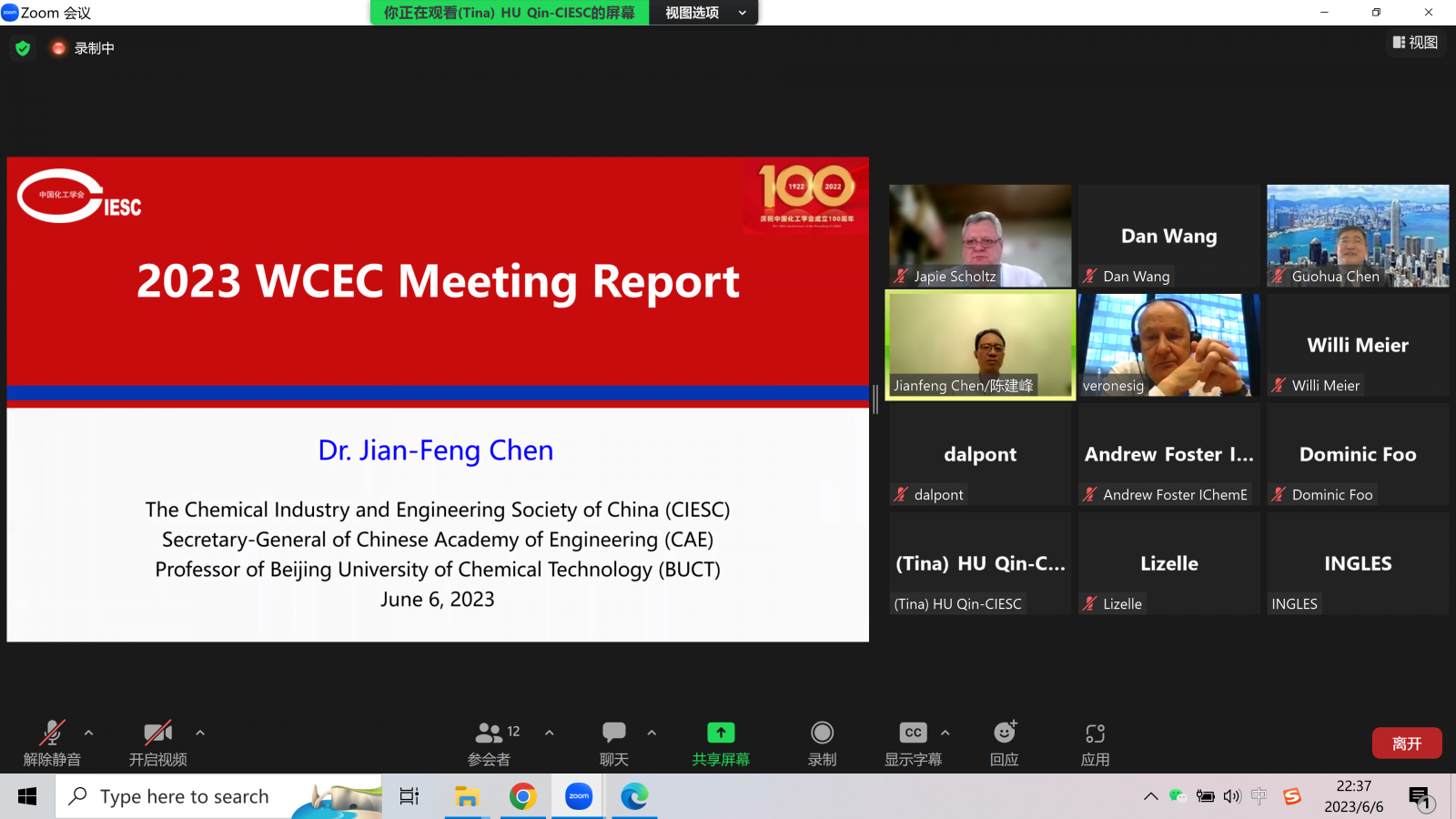The width and height of the screenshot is (1456, 819).
Task: Click red 离开 leave button
Action: tap(1407, 743)
